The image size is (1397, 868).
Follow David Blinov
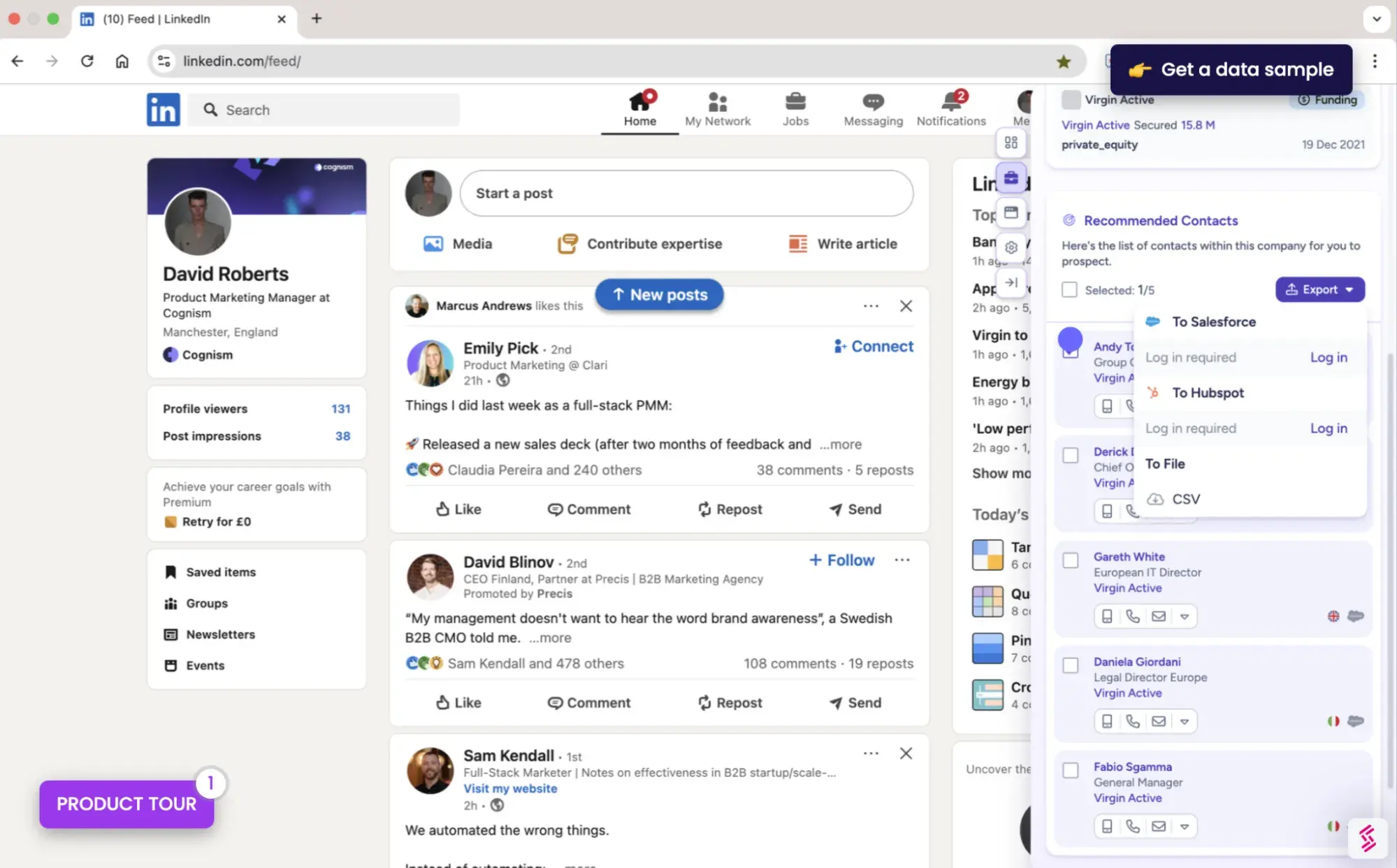[x=841, y=560]
